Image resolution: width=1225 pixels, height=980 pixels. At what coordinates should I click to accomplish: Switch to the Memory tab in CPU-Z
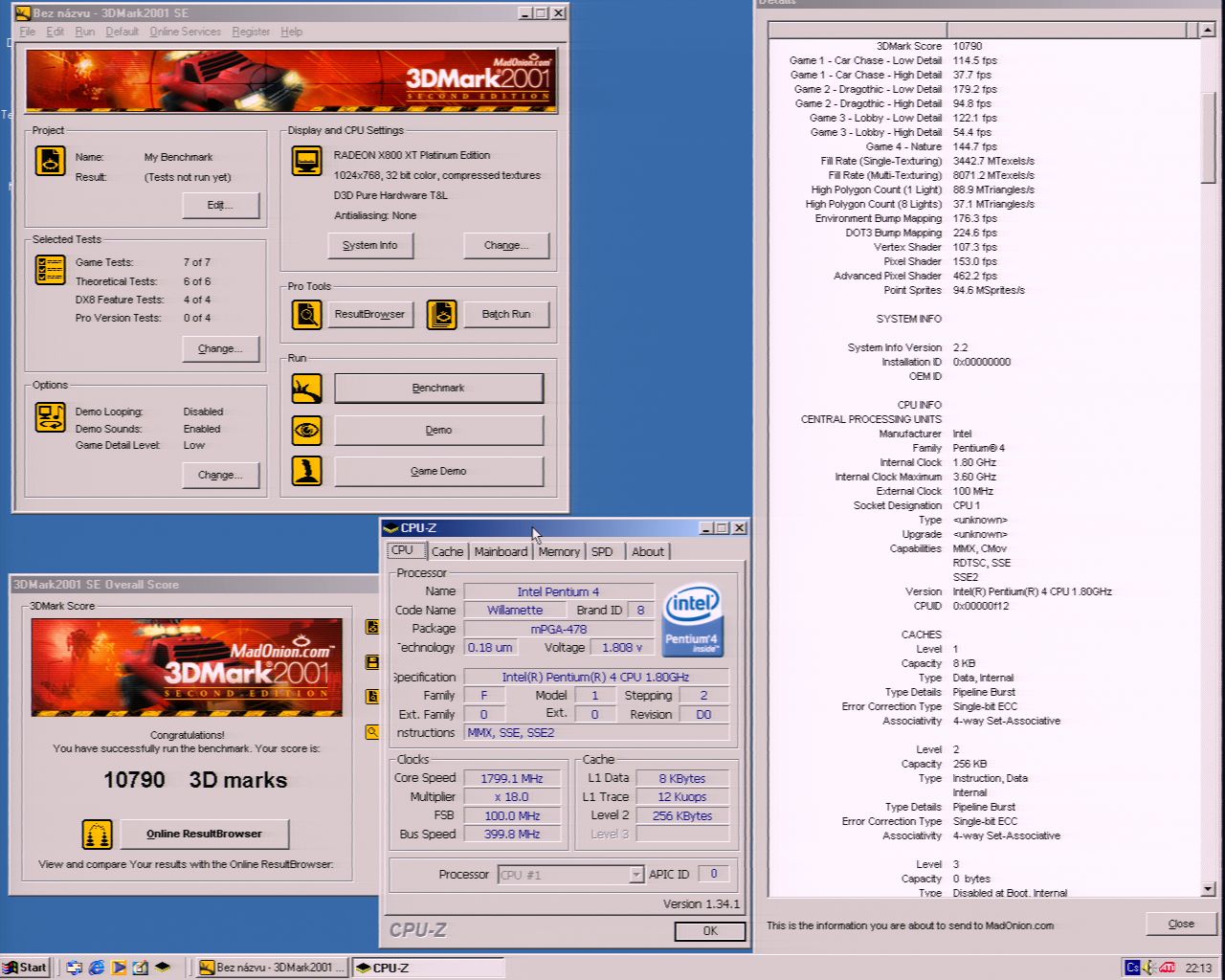[x=559, y=551]
